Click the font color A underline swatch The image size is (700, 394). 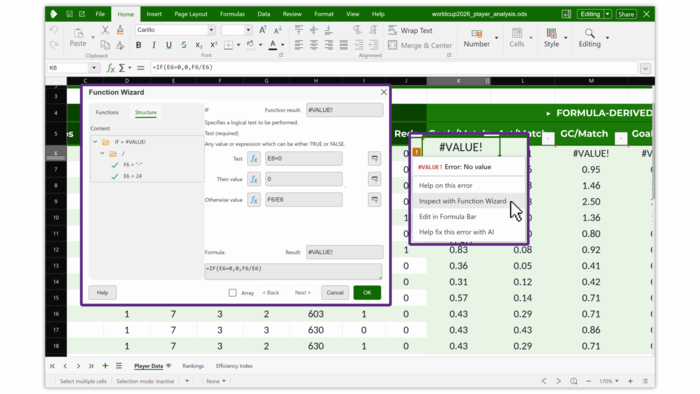click(272, 45)
